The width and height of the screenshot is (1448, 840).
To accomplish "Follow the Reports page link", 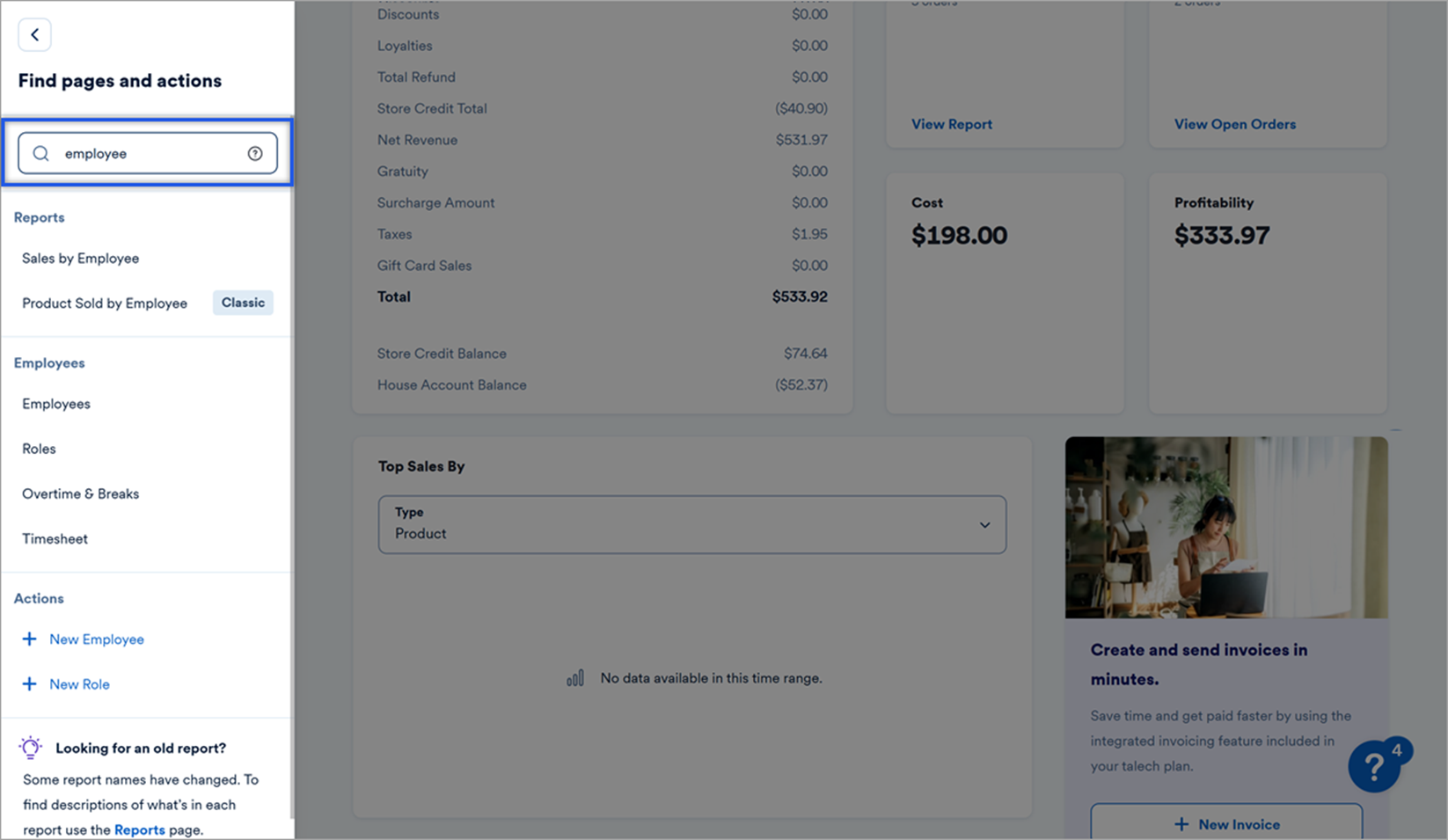I will (140, 829).
